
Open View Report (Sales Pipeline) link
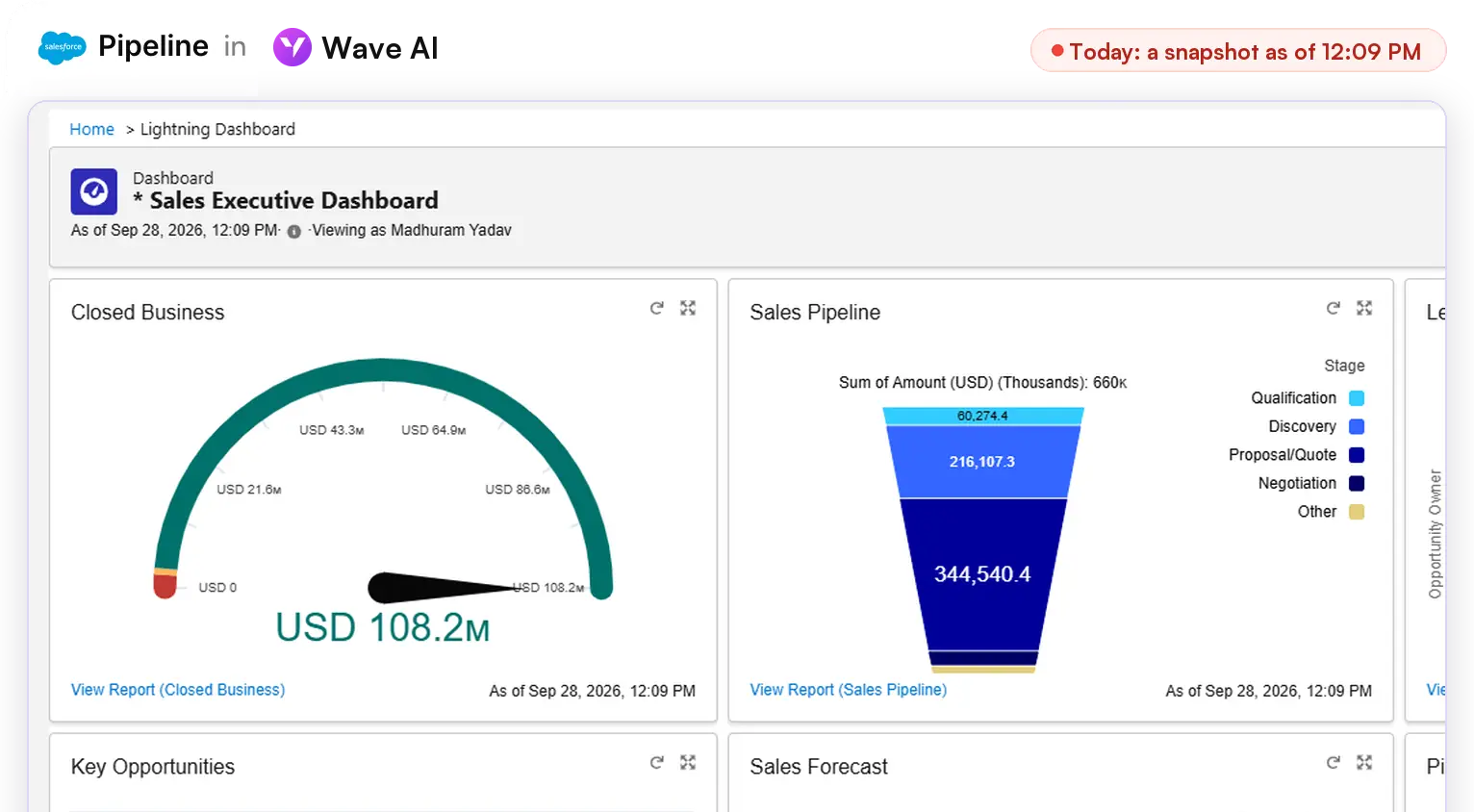pos(849,690)
